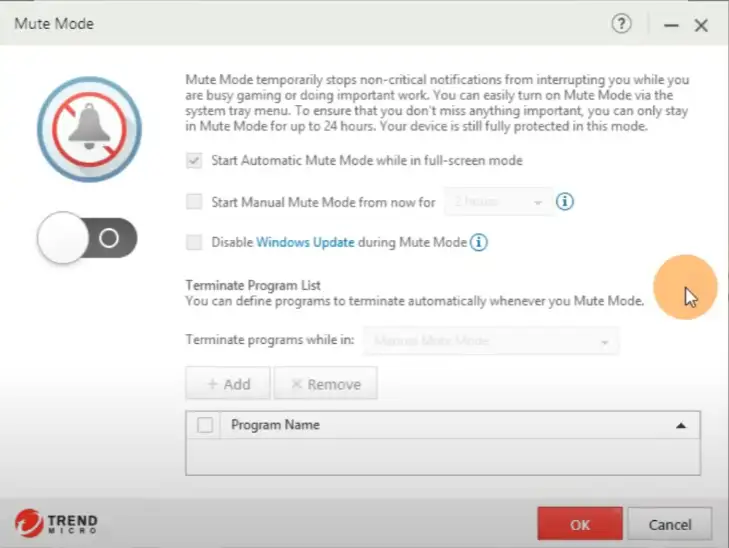The width and height of the screenshot is (729, 548).
Task: Turn on the Mute Mode toggle switch
Action: point(87,239)
